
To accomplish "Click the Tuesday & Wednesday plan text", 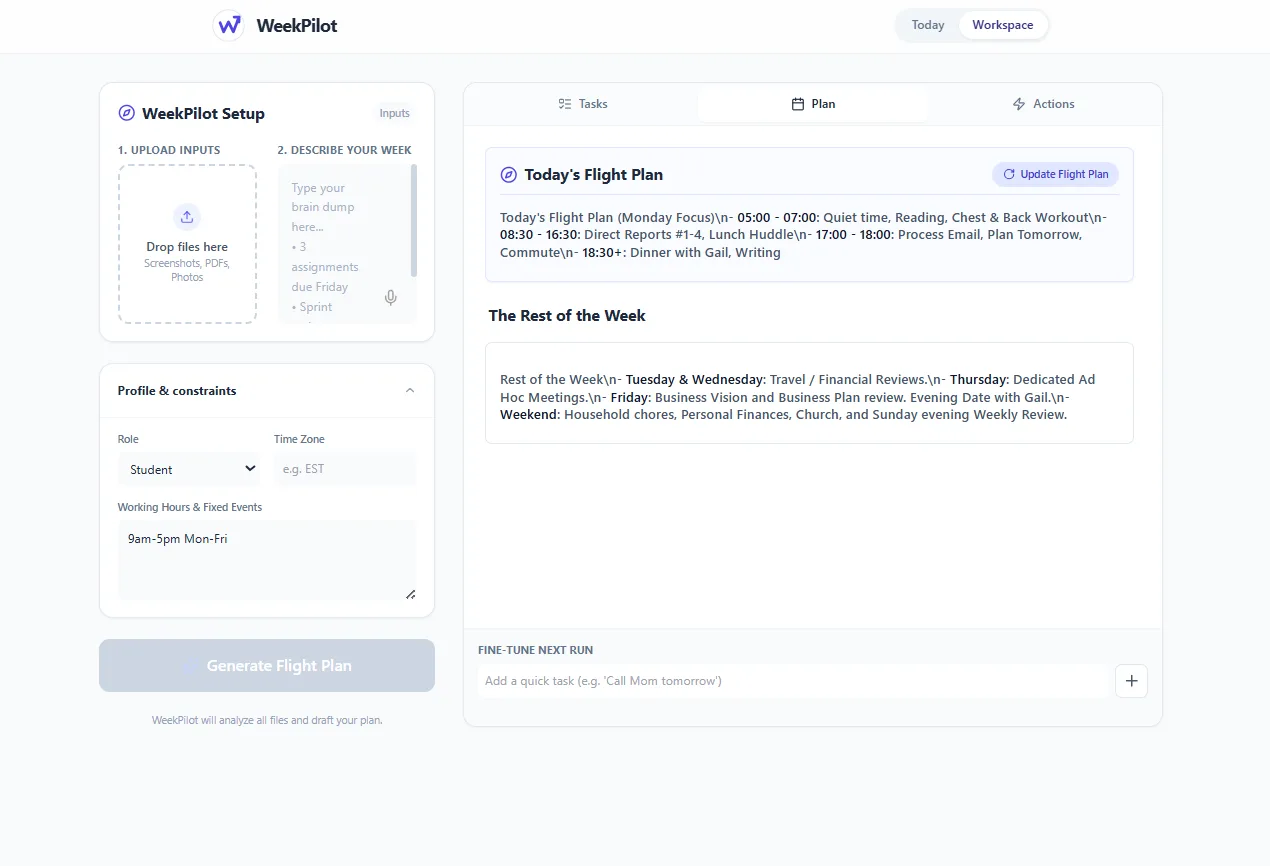I will click(x=696, y=380).
